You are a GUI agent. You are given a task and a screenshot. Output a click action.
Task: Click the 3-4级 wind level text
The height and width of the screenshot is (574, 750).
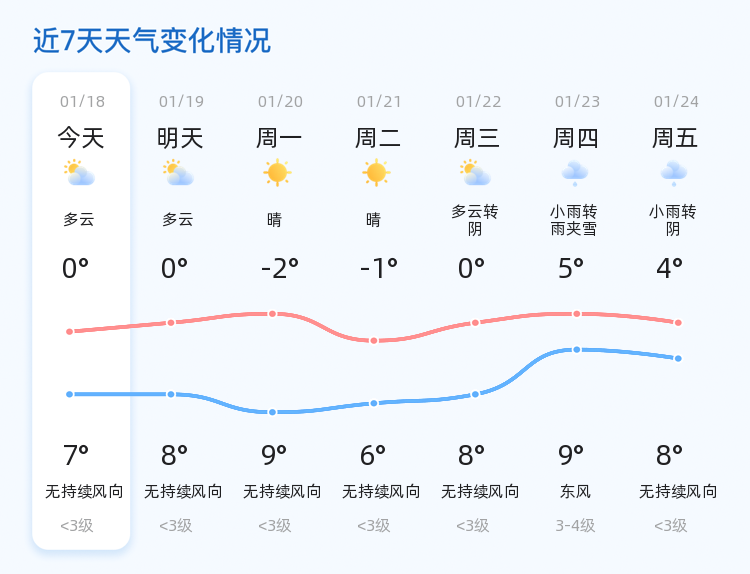575,526
